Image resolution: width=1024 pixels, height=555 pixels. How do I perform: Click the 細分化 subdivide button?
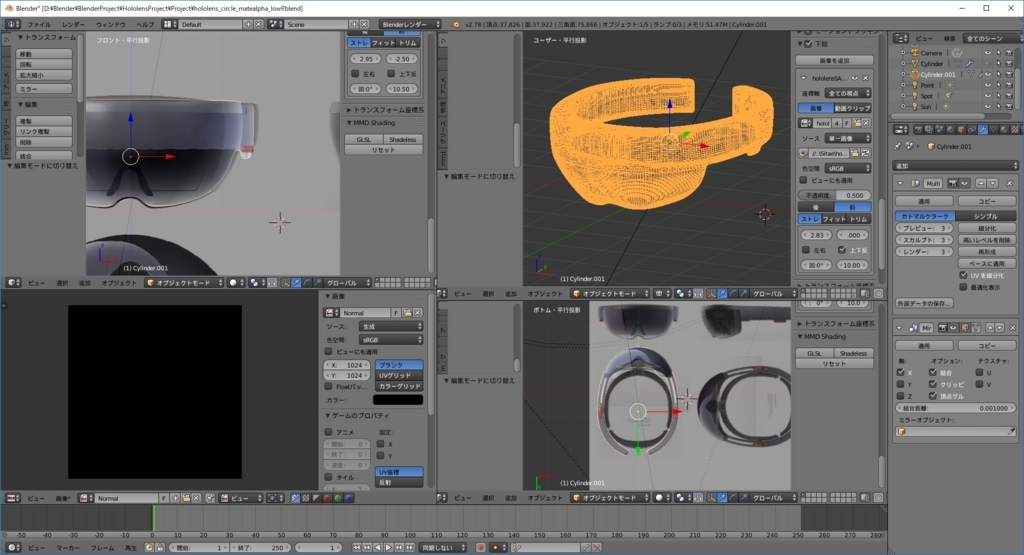(x=987, y=228)
